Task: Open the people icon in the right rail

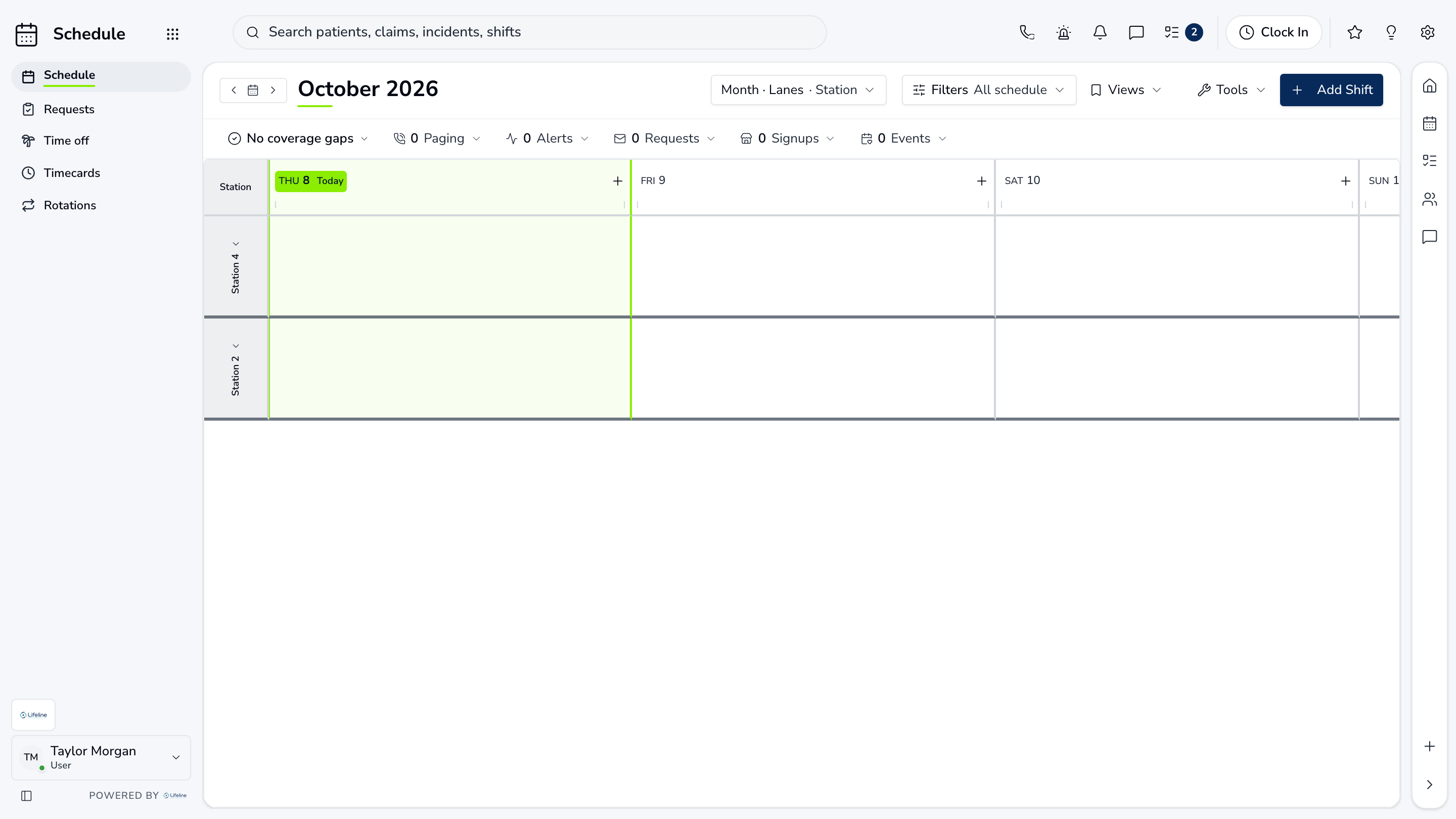Action: pos(1429,199)
